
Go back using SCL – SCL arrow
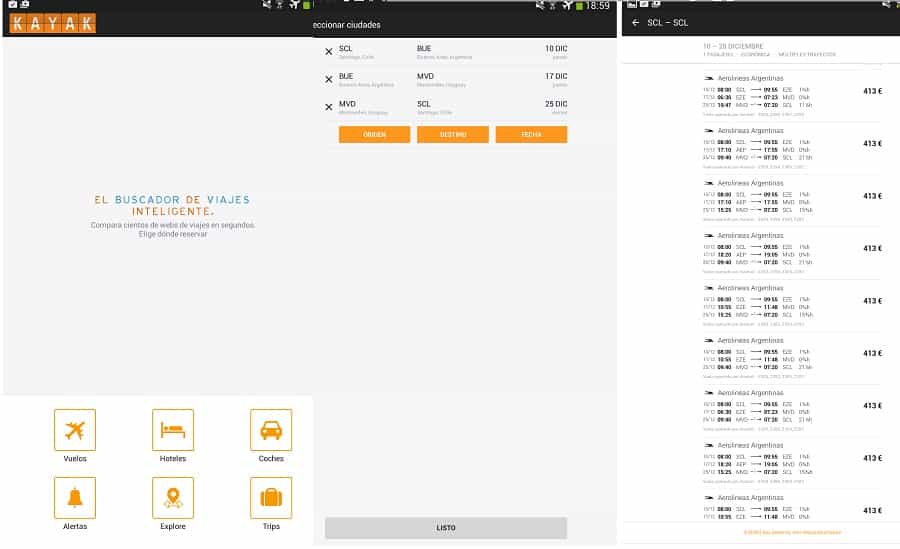[x=635, y=23]
